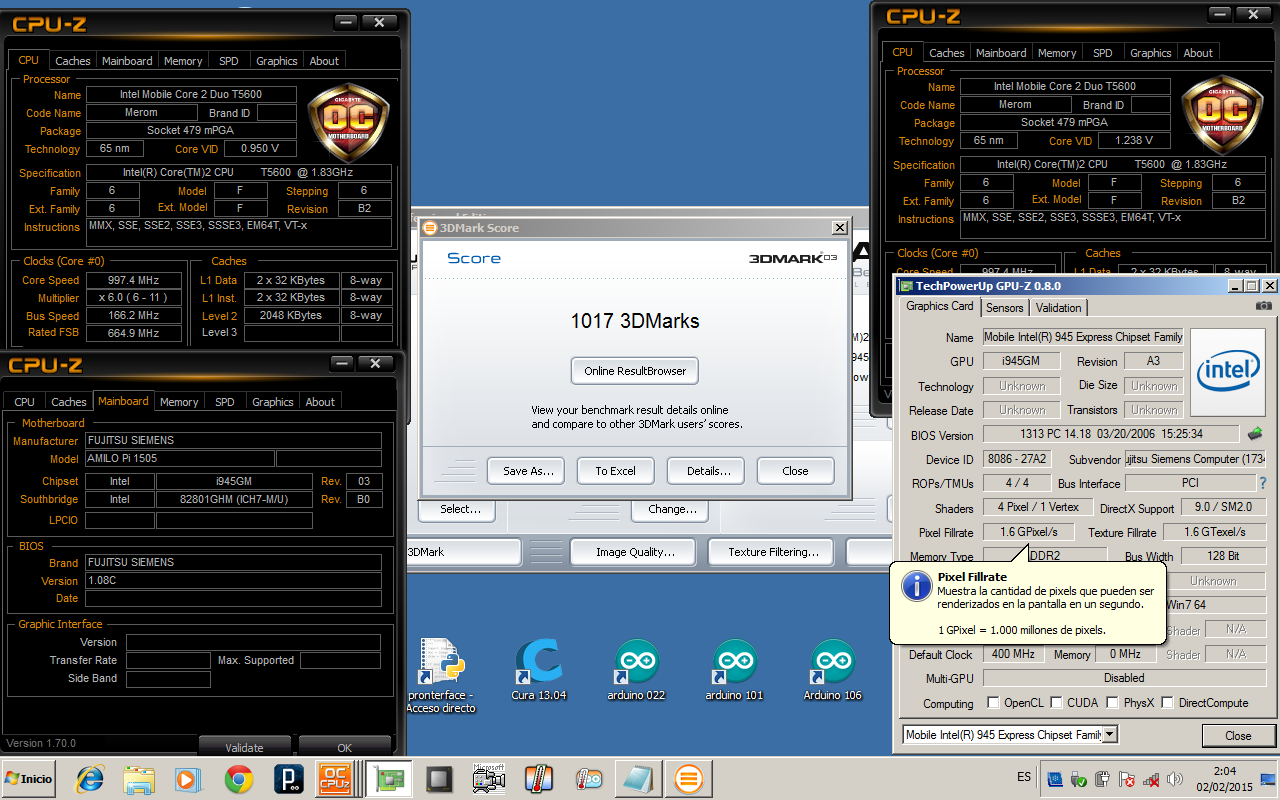
Task: Click the ES language indicator
Action: coord(1024,777)
